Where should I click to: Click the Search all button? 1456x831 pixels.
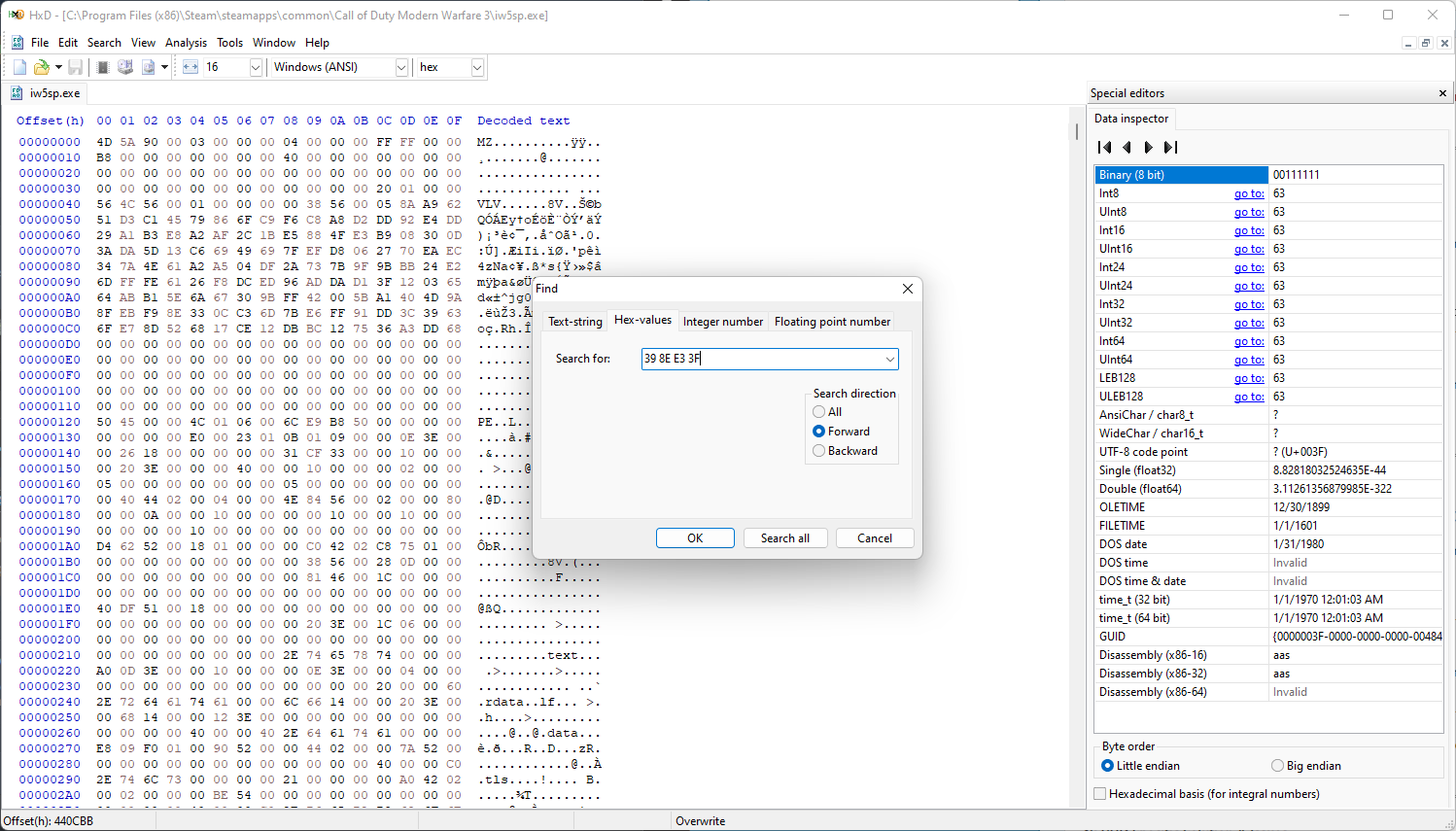pyautogui.click(x=785, y=538)
